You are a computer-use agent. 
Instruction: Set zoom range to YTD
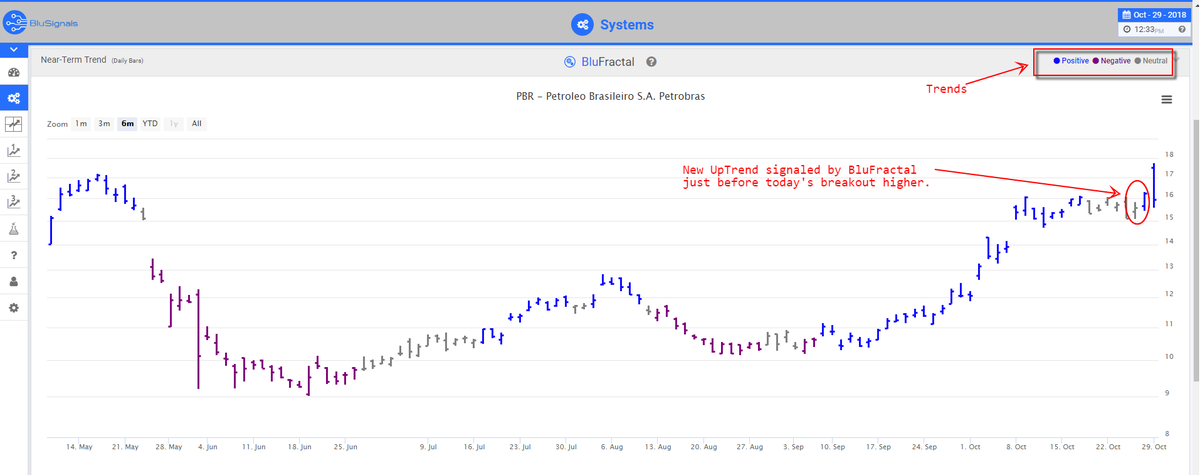(x=150, y=124)
